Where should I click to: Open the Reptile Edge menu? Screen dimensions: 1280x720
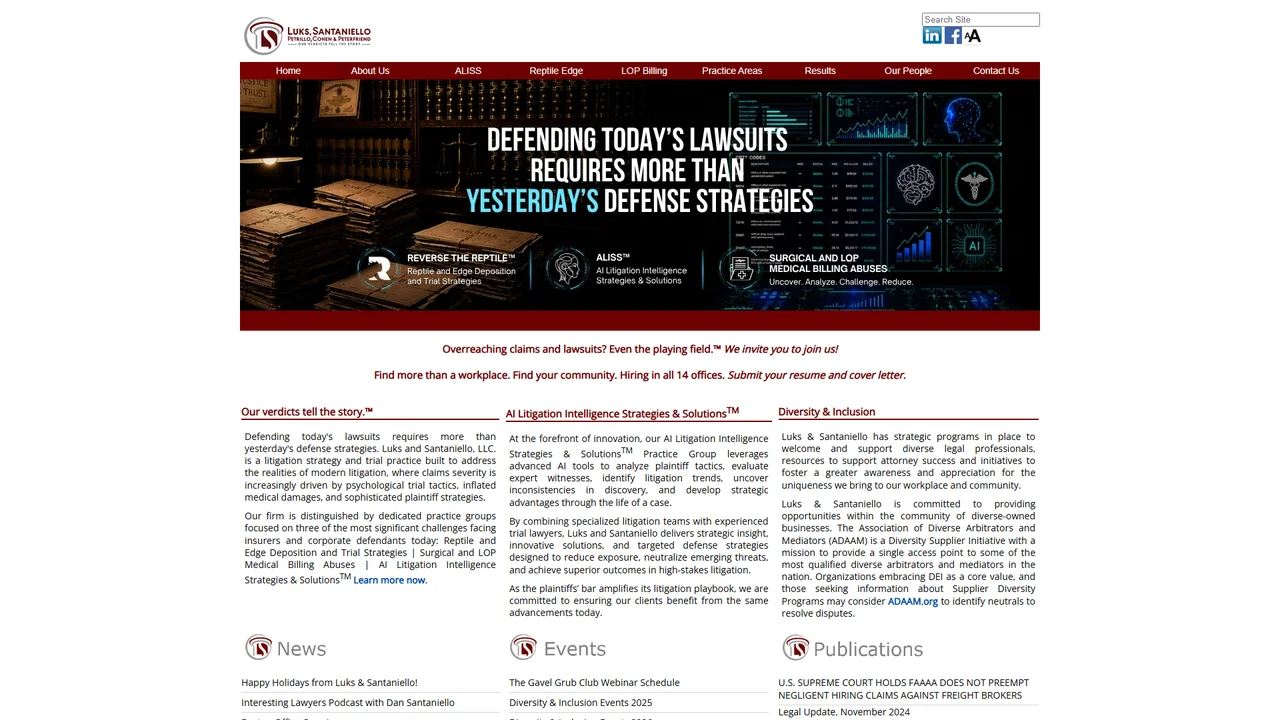coord(556,71)
